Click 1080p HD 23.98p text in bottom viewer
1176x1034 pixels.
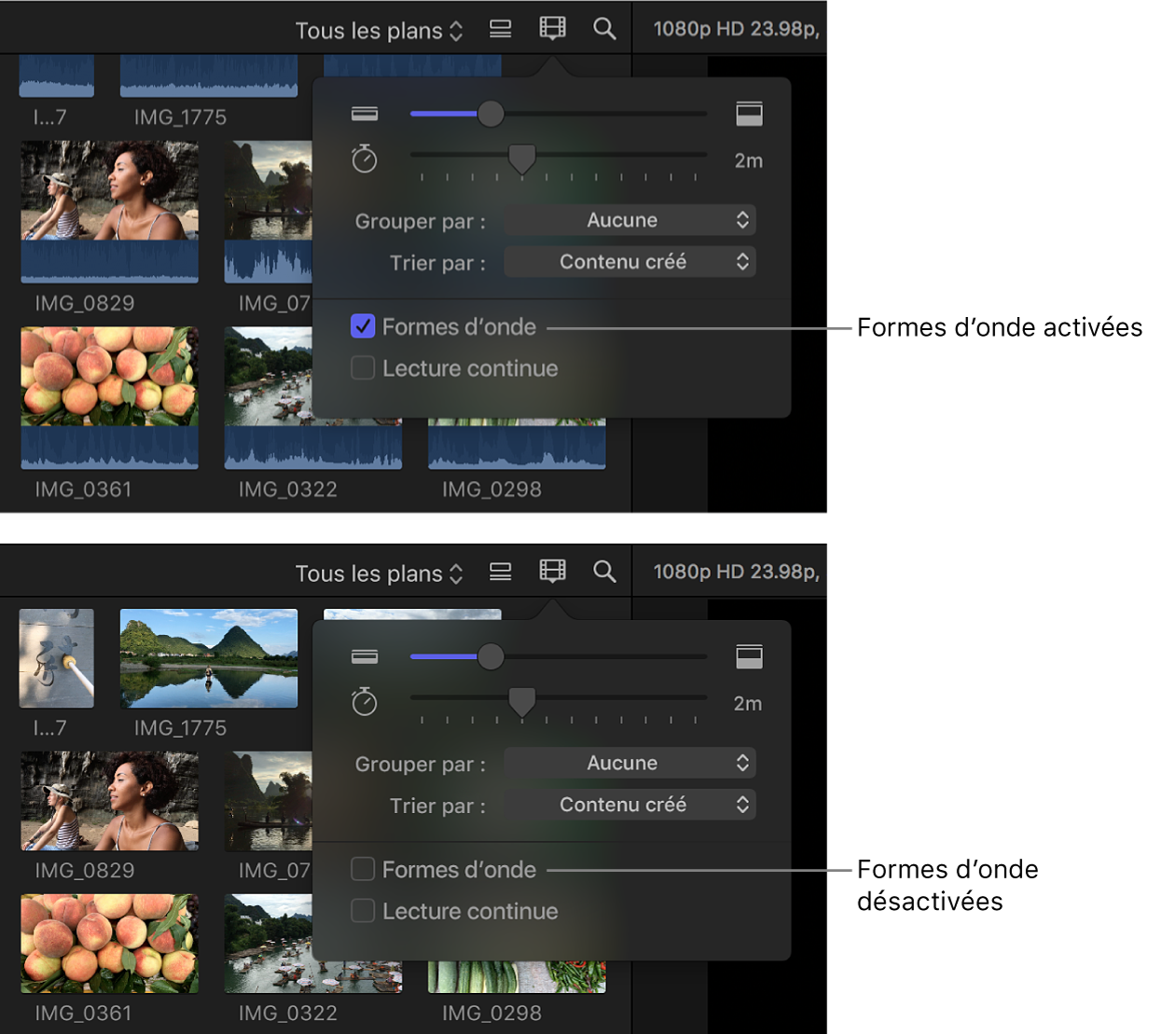pyautogui.click(x=736, y=572)
